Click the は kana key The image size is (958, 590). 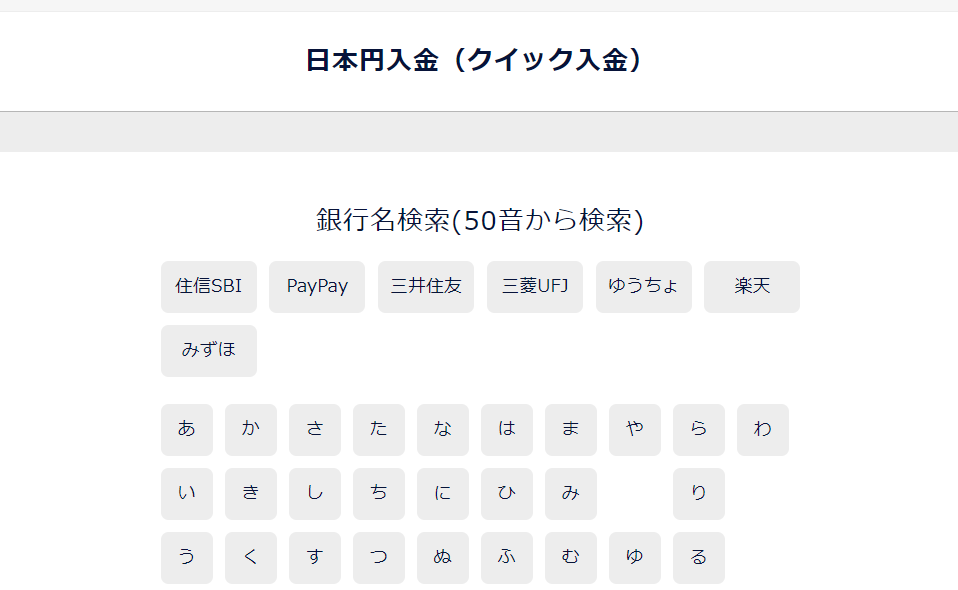[x=507, y=430]
